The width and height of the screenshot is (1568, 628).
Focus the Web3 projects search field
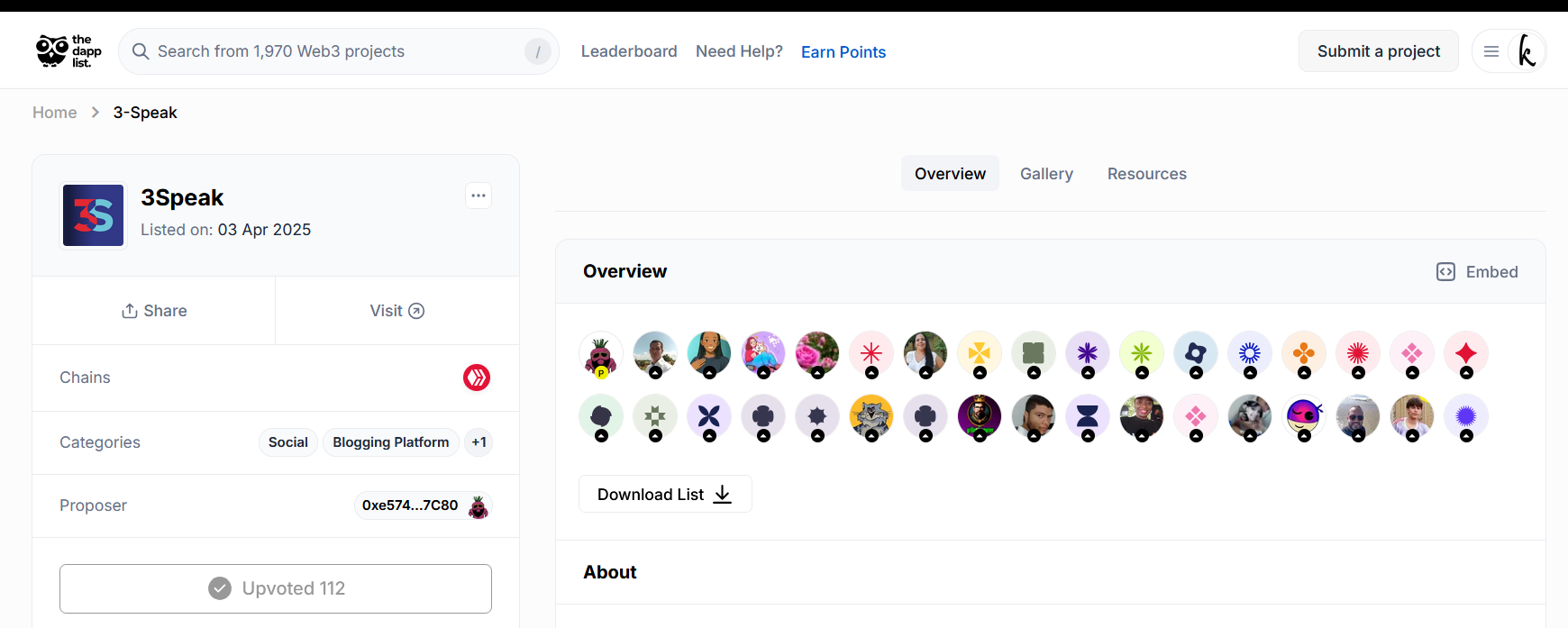click(x=339, y=51)
